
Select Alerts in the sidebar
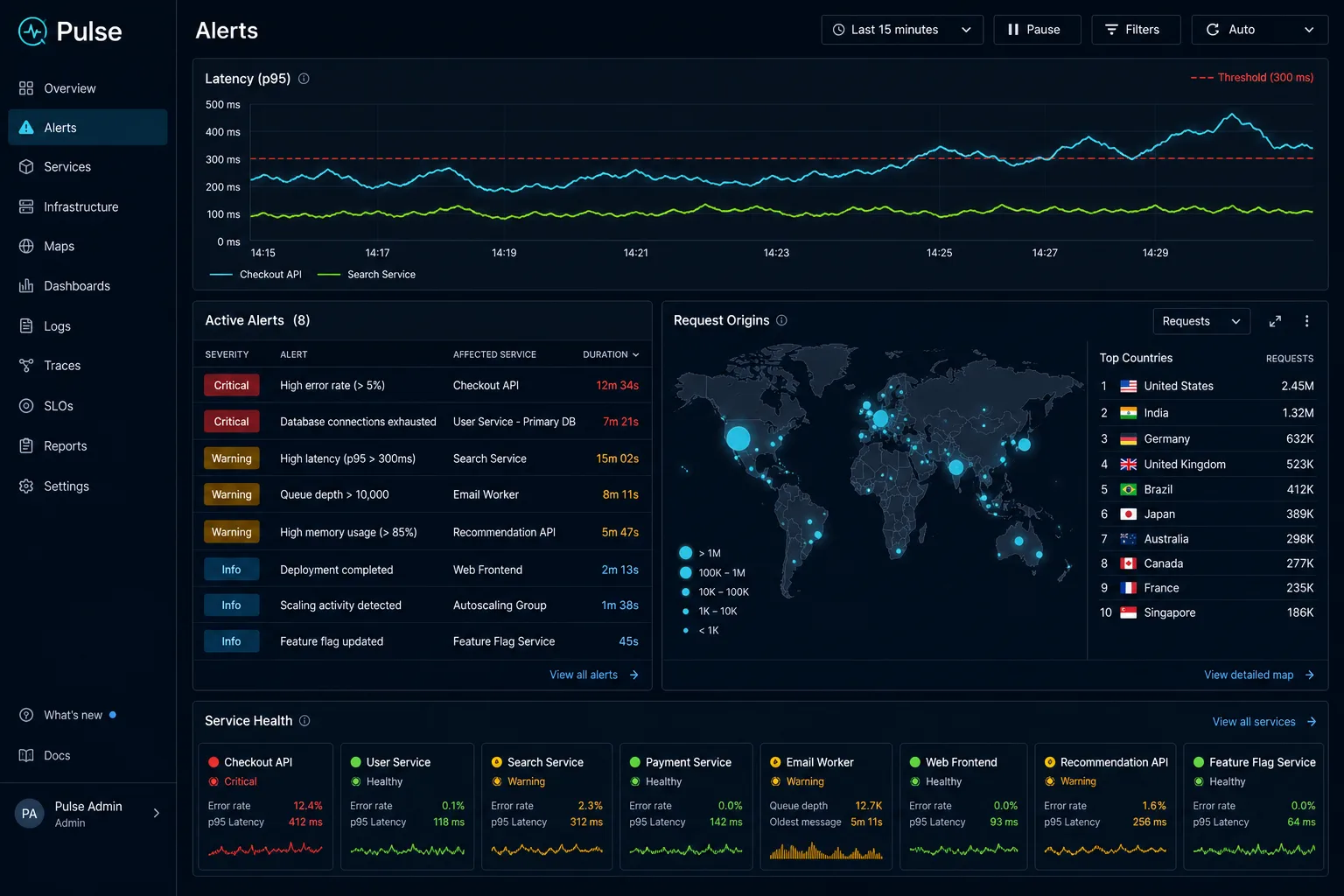(87, 128)
